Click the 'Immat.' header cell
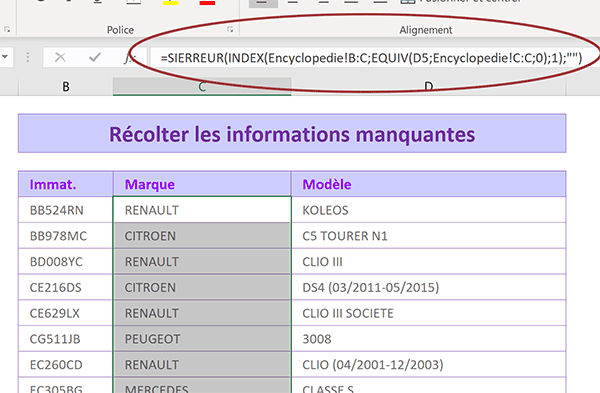Image resolution: width=600 pixels, height=393 pixels. point(66,184)
